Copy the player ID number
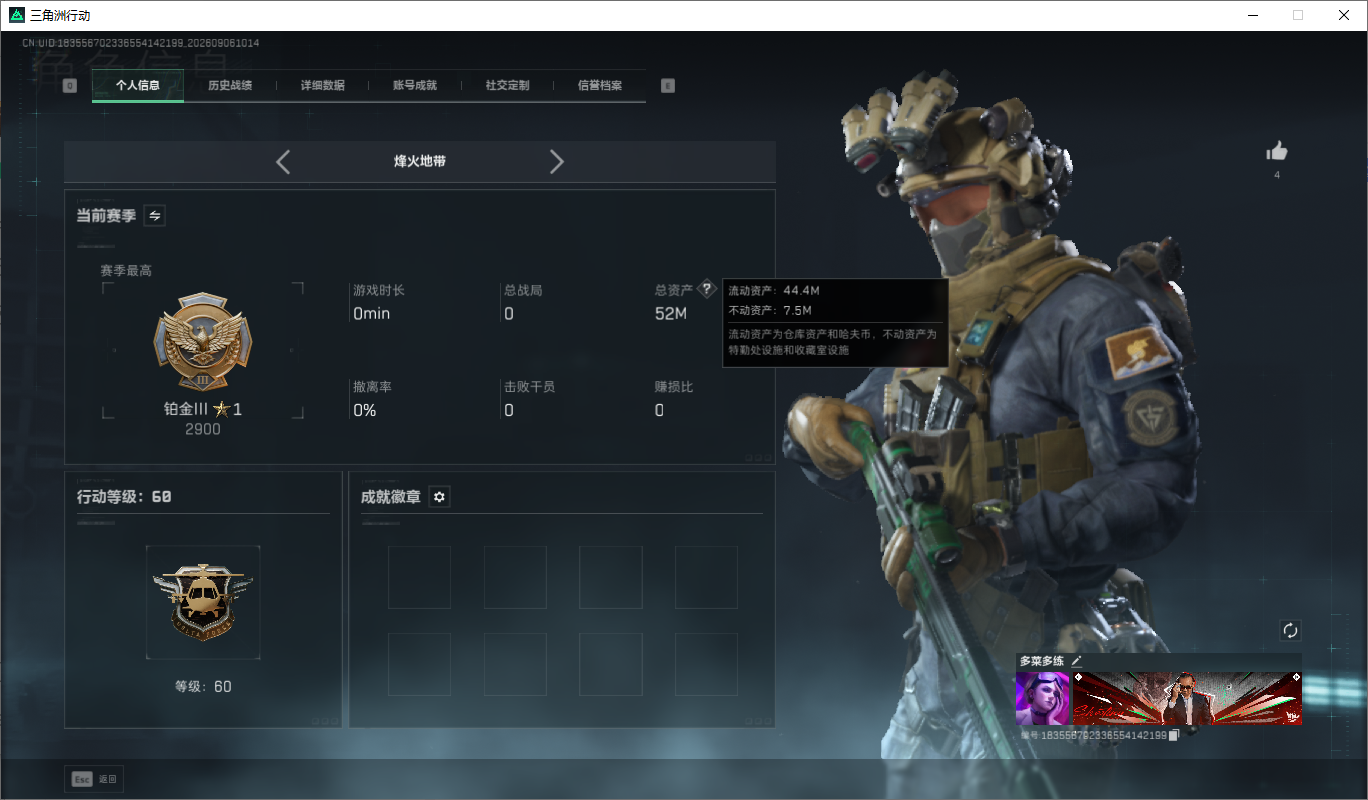1368x800 pixels. click(1175, 735)
